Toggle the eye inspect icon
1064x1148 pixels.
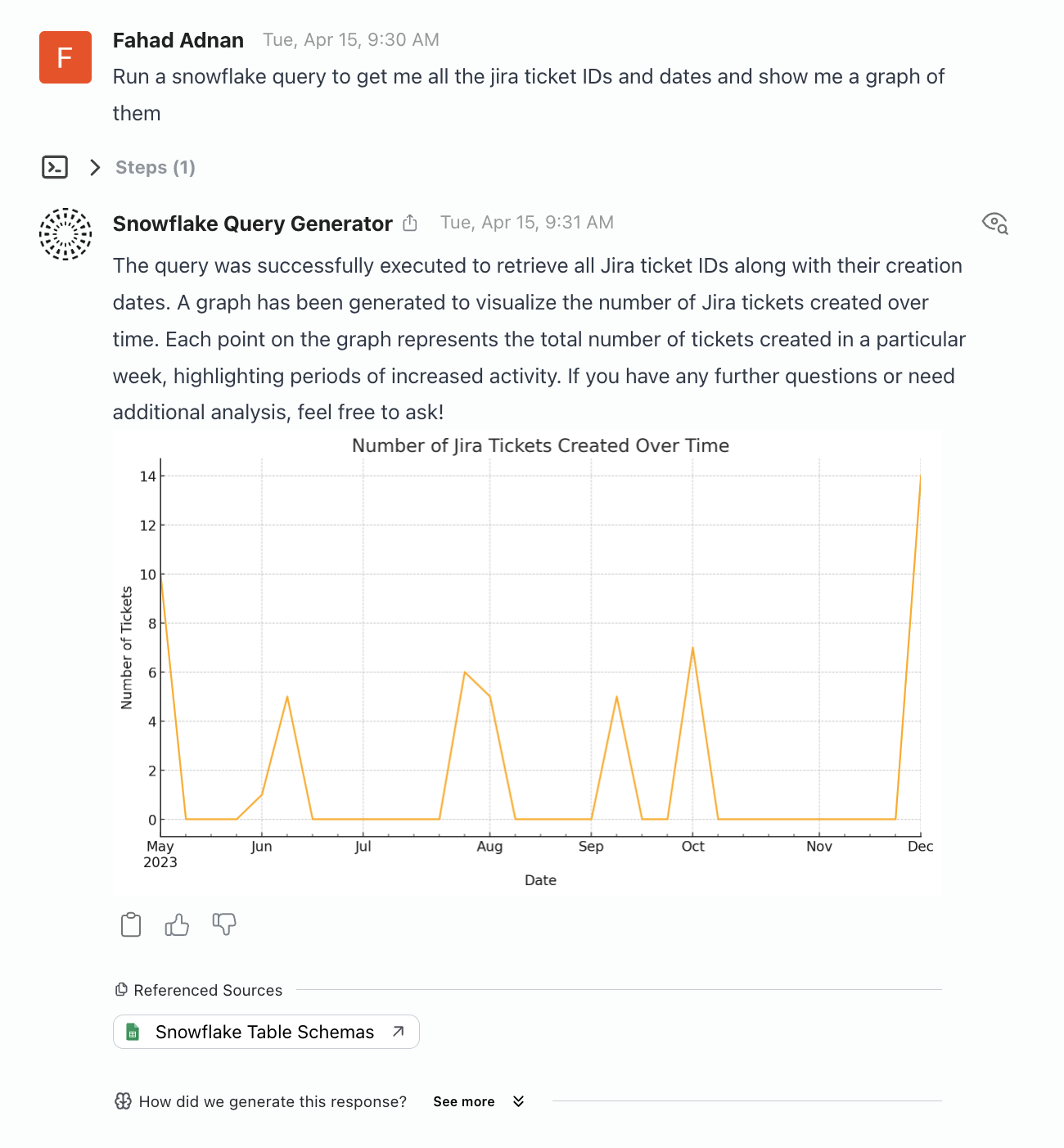click(x=994, y=222)
